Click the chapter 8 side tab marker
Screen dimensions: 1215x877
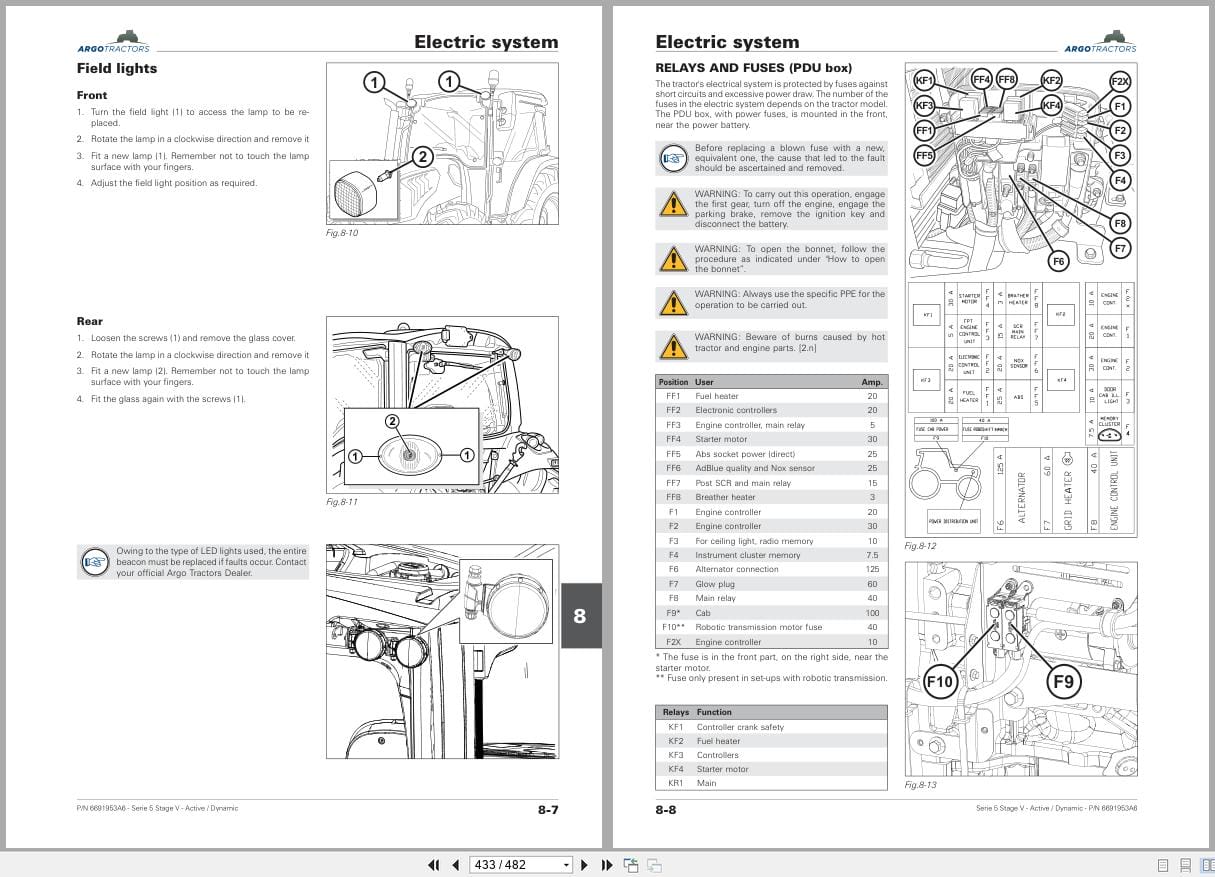point(580,616)
